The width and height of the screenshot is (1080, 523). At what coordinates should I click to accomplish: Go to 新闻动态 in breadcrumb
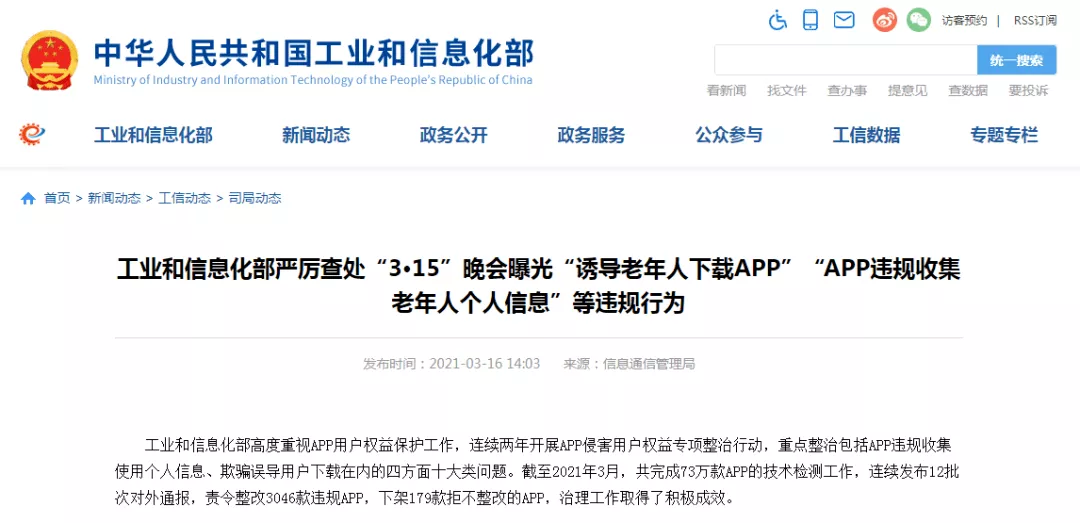coord(114,198)
